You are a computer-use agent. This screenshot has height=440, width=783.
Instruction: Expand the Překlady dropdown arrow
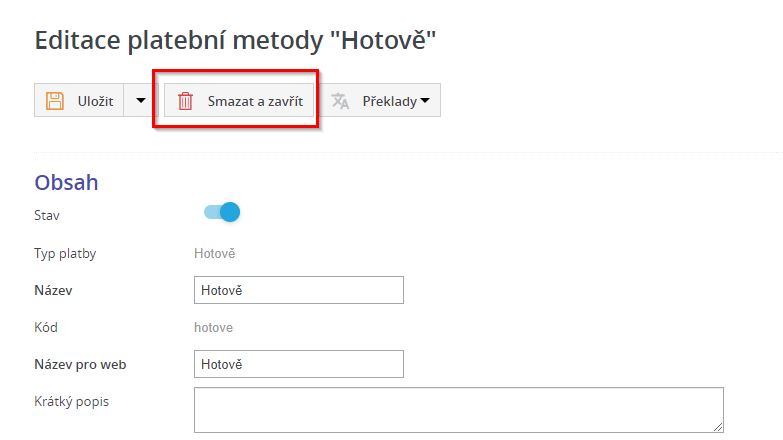point(425,100)
